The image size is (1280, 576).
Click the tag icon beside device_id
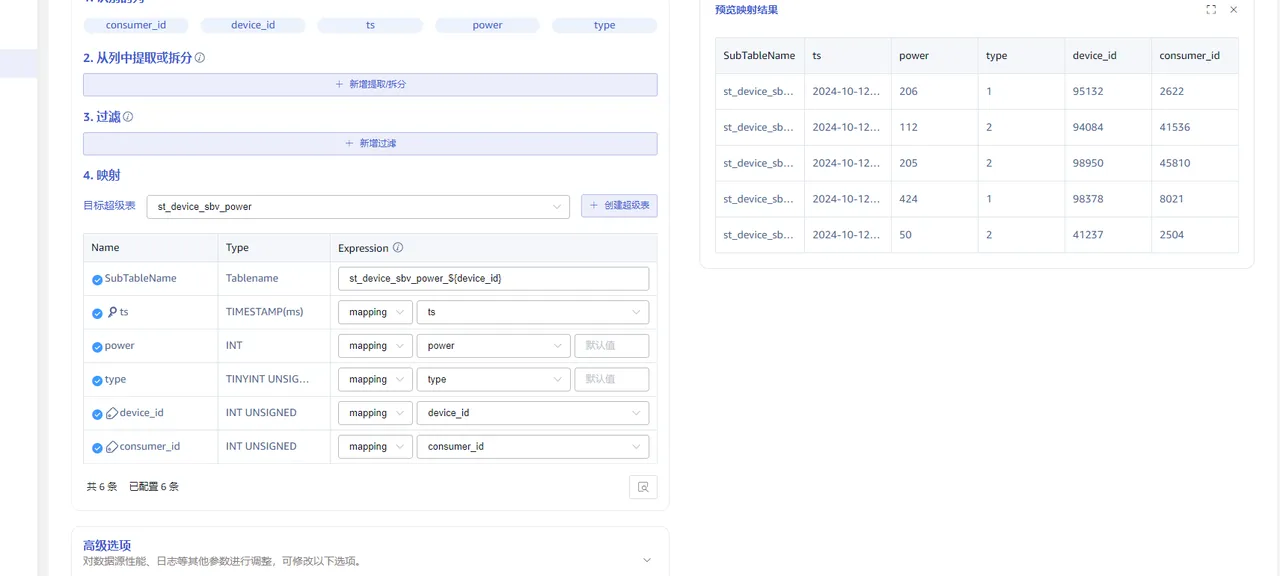coord(112,413)
